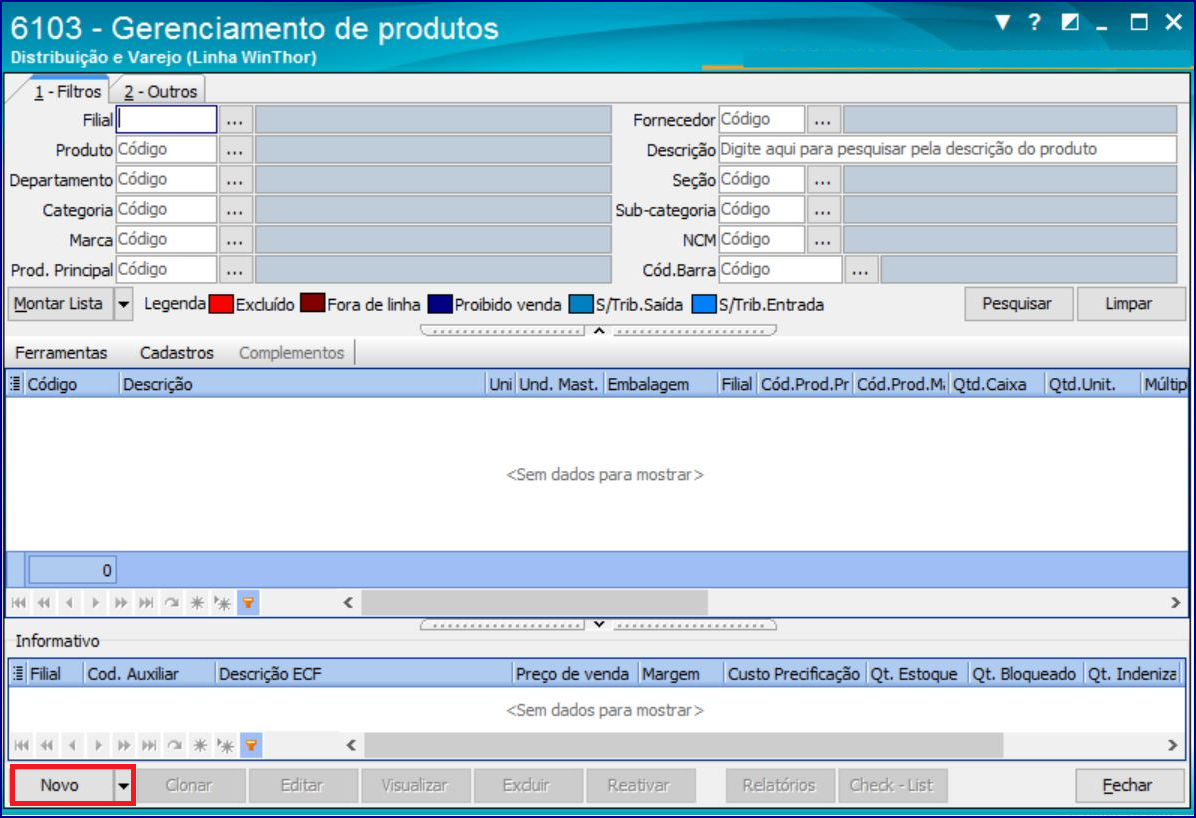
Task: Click the Limpar button
Action: (x=1130, y=304)
